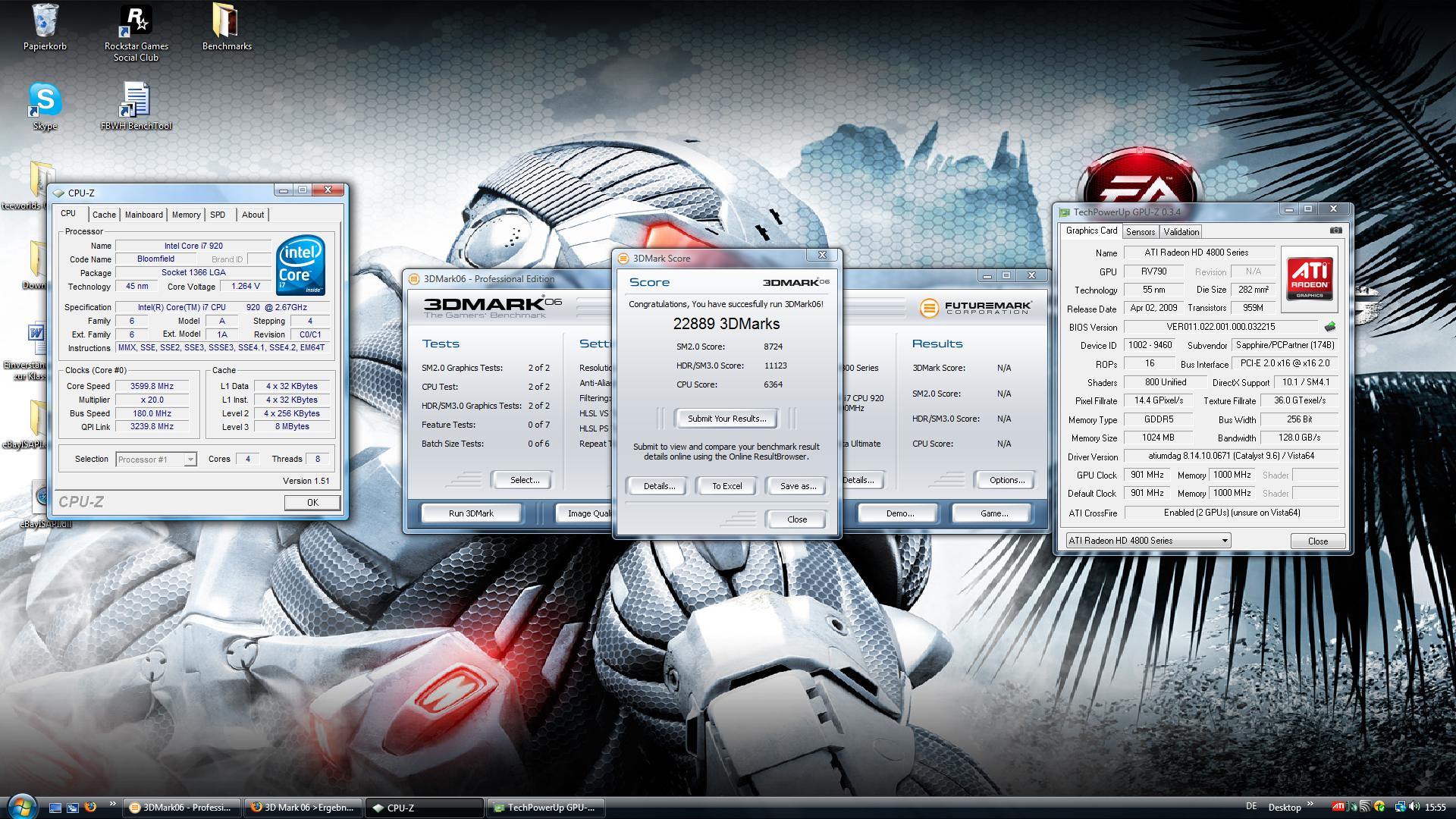Screen dimensions: 1456x819
Task: Click the wireless signal tray icon
Action: 1365,807
